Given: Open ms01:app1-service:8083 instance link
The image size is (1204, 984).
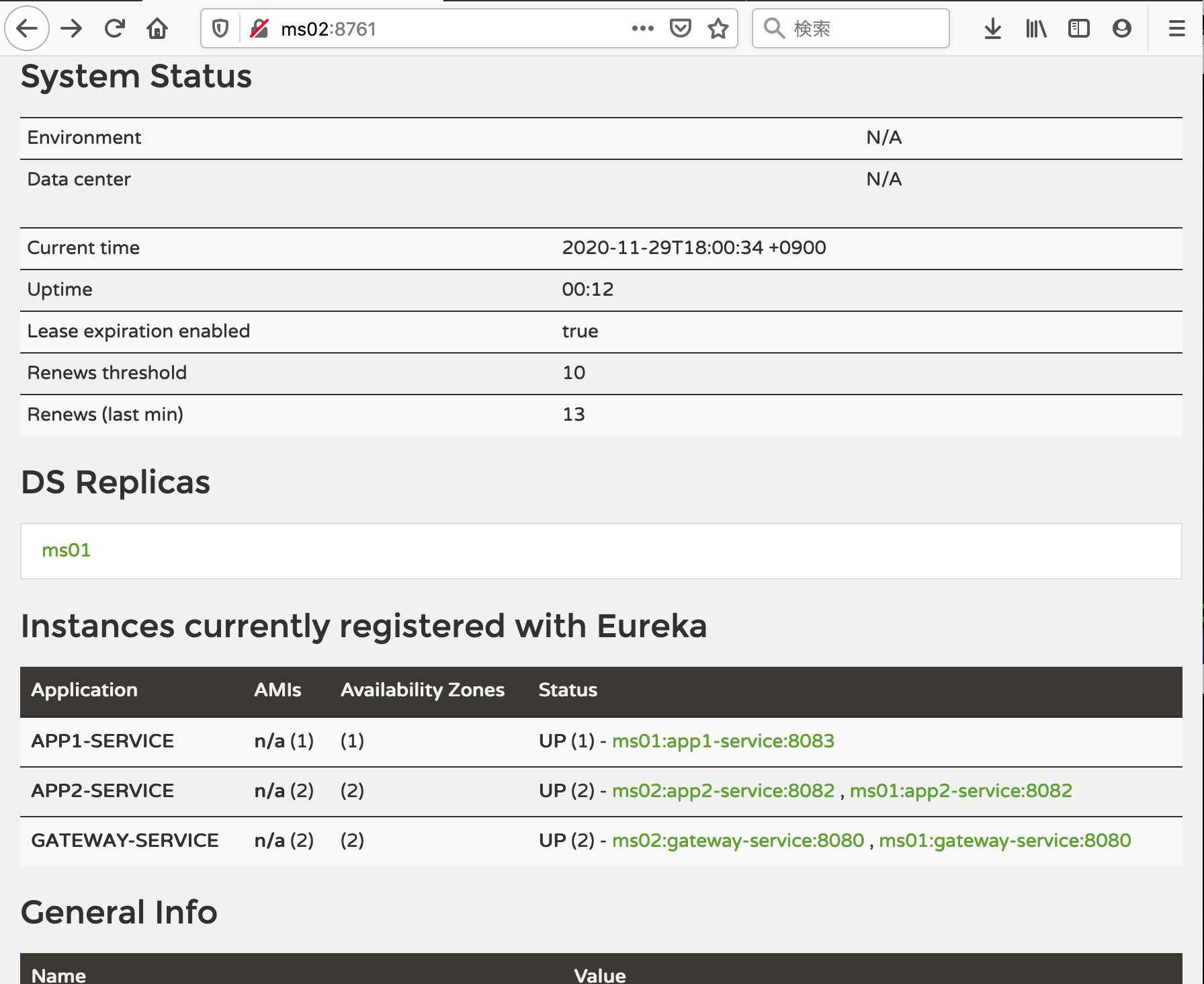Looking at the screenshot, I should coord(723,741).
